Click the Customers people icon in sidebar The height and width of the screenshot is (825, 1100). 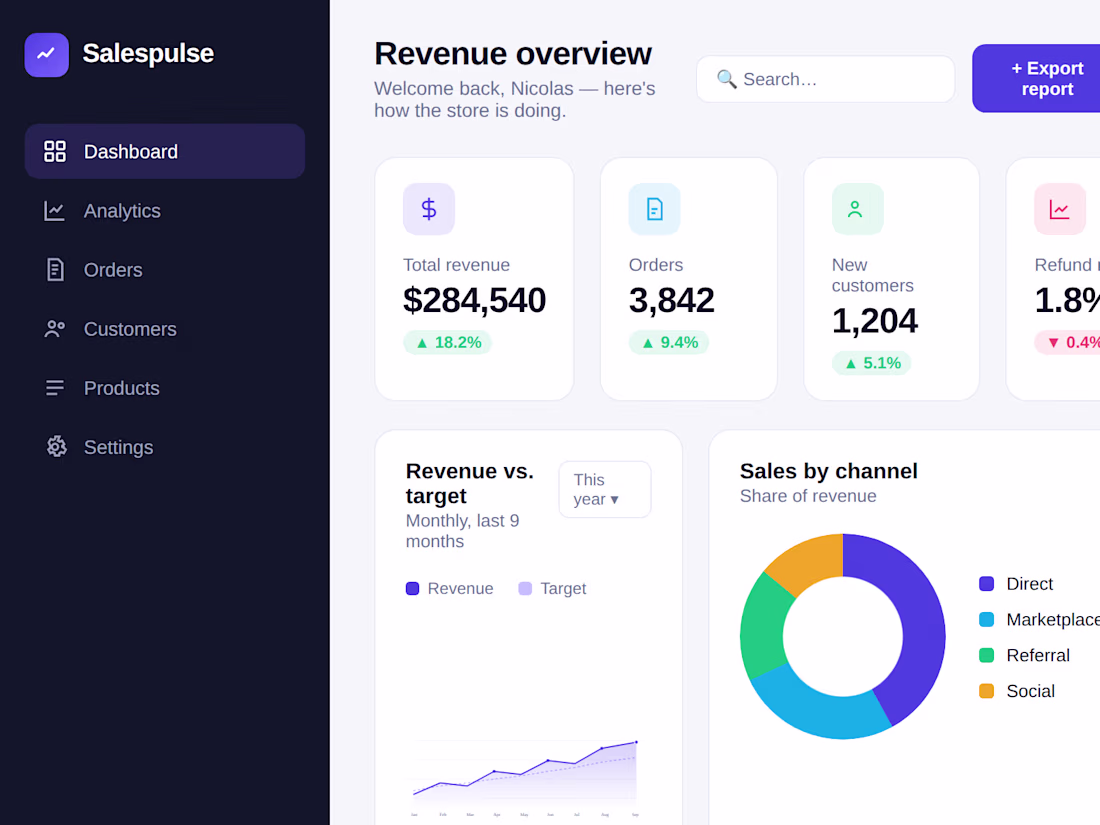point(55,329)
